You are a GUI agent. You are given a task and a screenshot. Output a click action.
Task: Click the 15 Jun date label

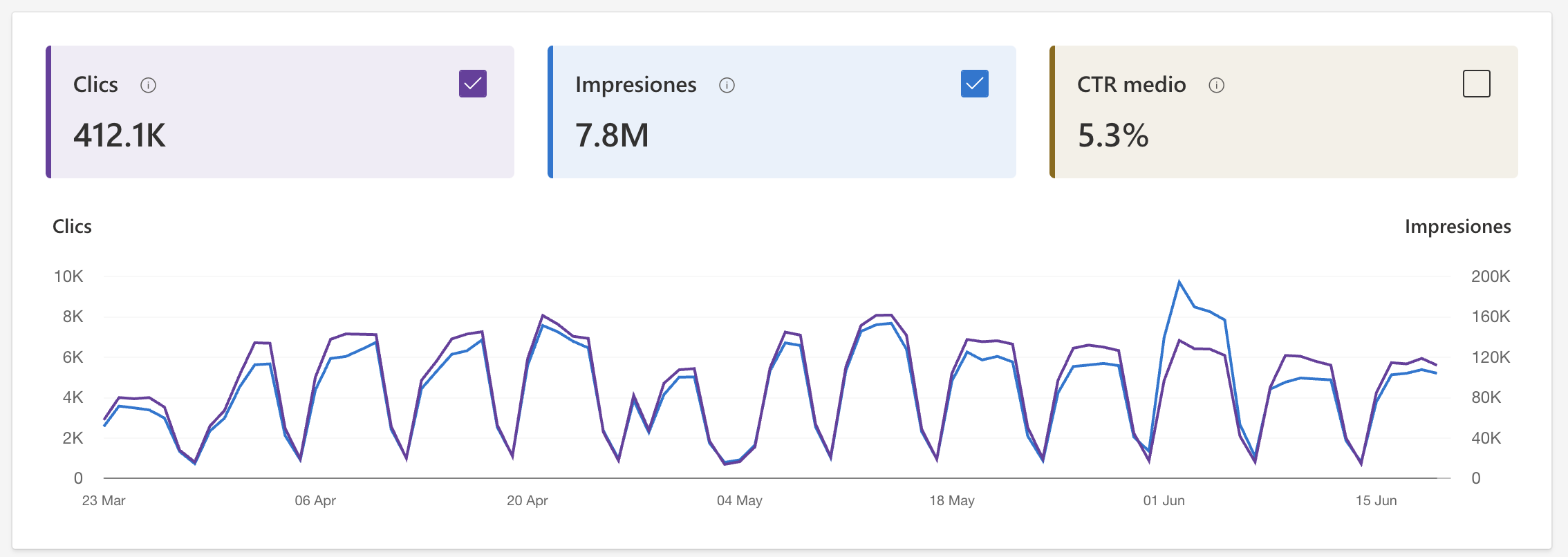click(1376, 500)
